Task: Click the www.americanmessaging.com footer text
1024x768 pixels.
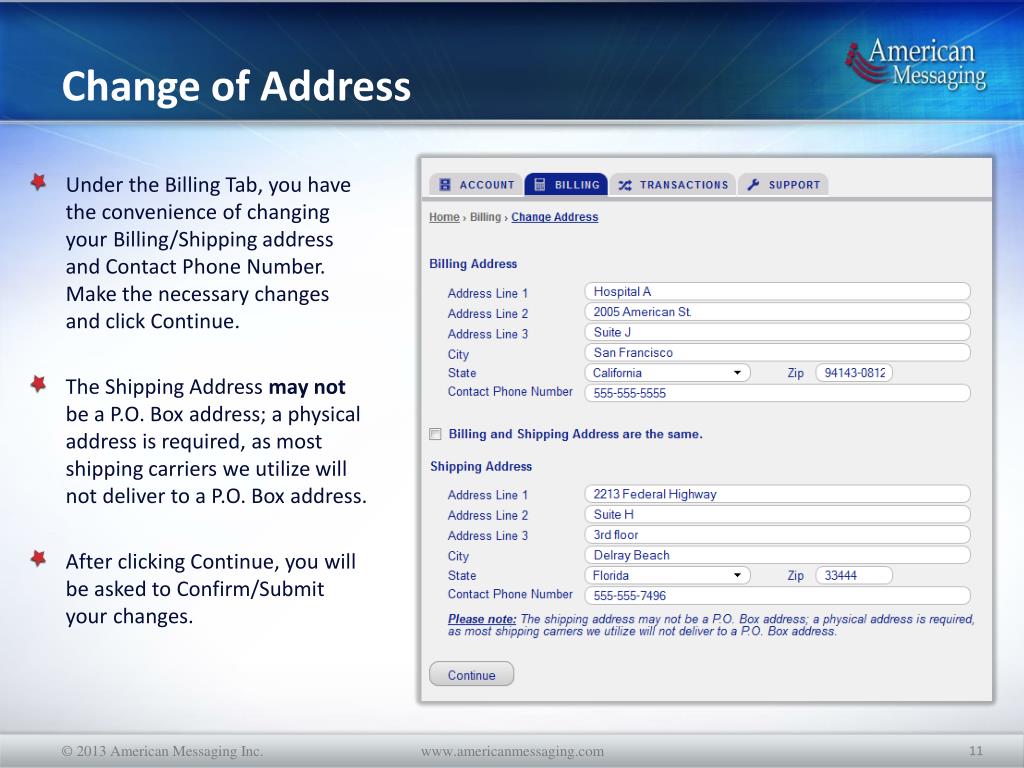Action: click(x=512, y=752)
